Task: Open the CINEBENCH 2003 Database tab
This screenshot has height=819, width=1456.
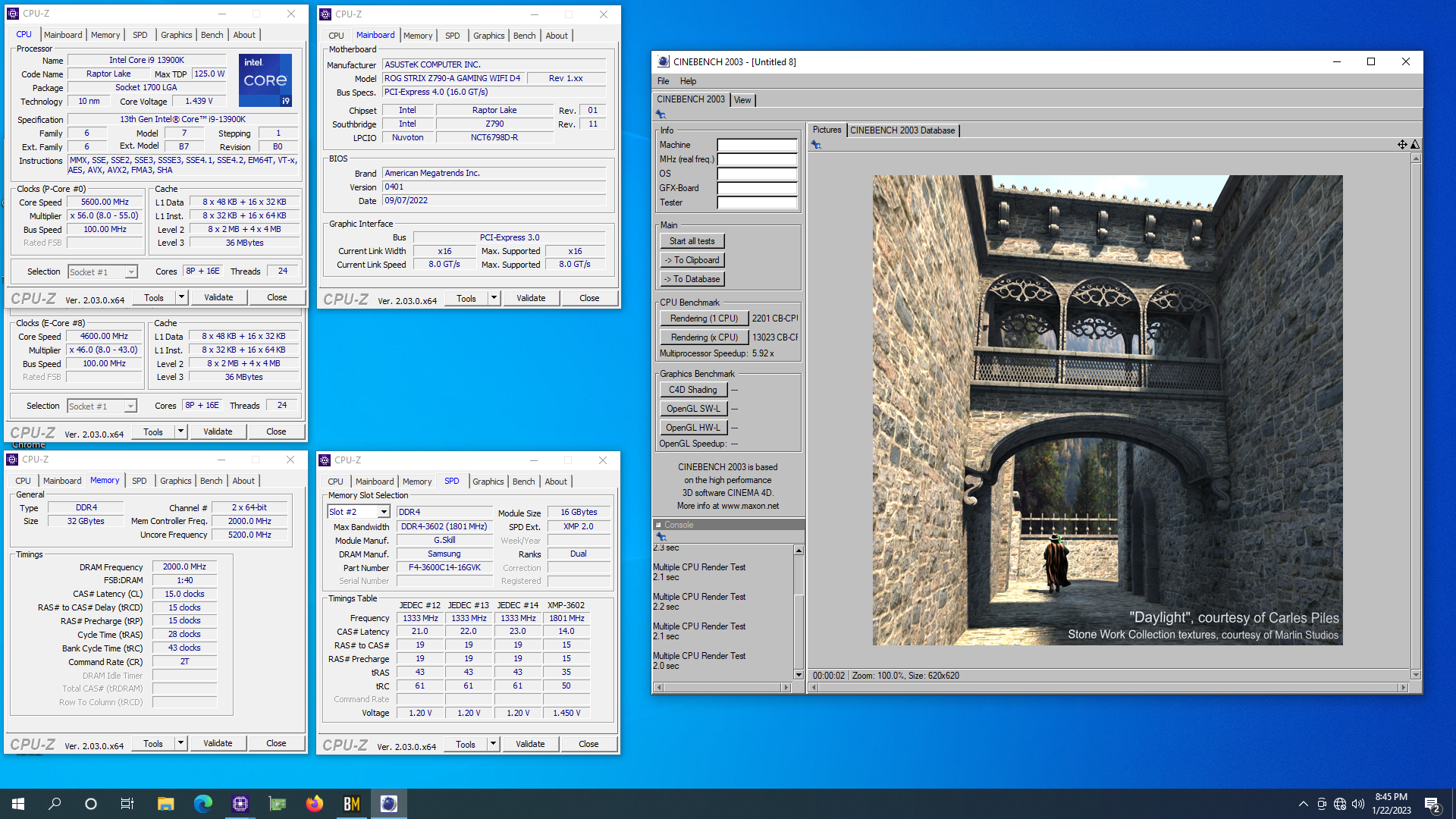Action: [x=902, y=130]
